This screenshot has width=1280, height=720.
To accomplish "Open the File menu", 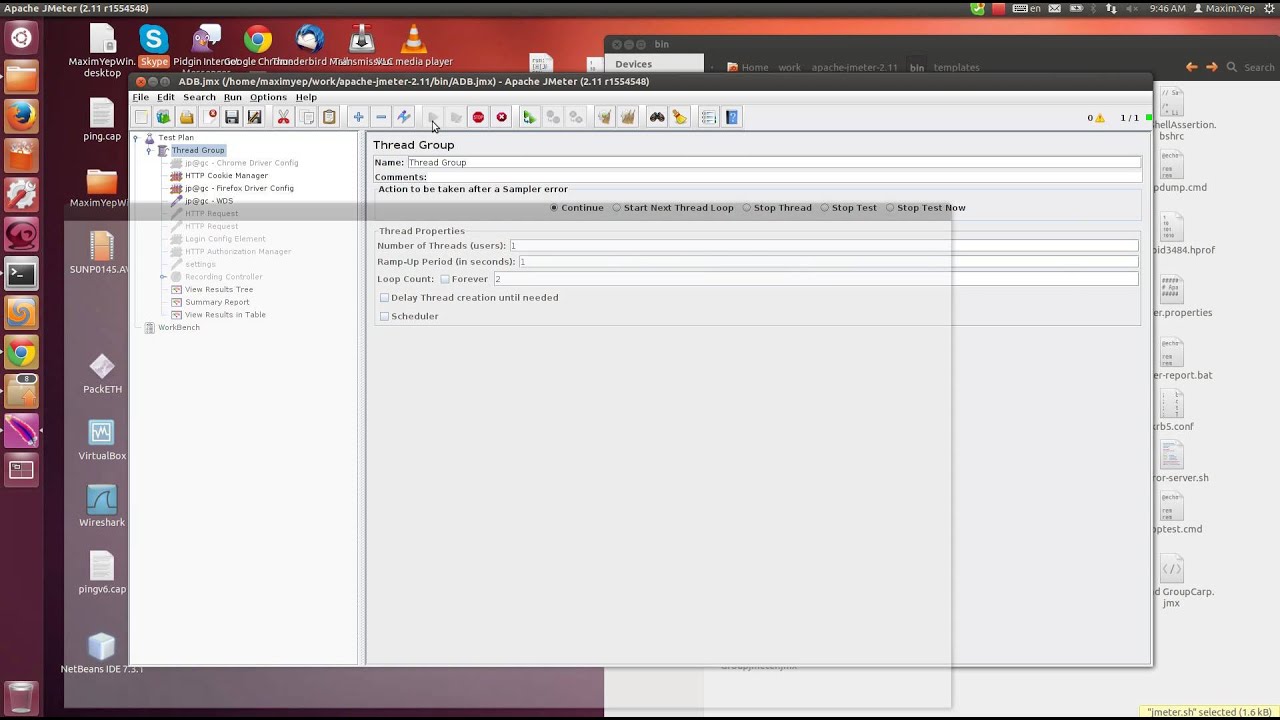I will coord(141,97).
